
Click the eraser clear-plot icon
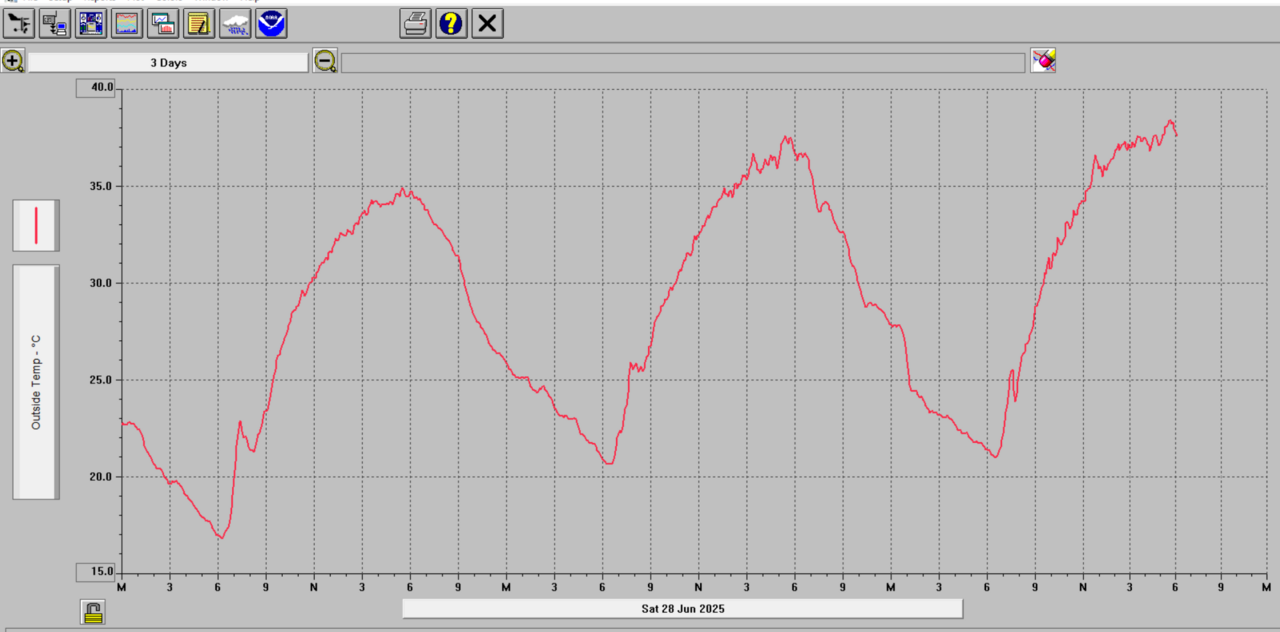point(1043,61)
